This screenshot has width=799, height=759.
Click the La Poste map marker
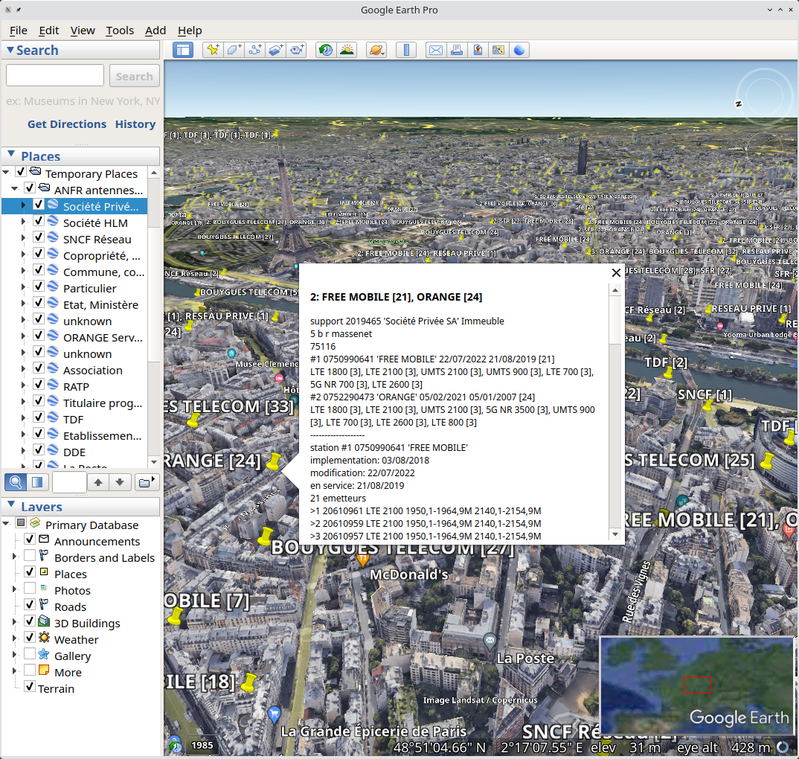490,640
